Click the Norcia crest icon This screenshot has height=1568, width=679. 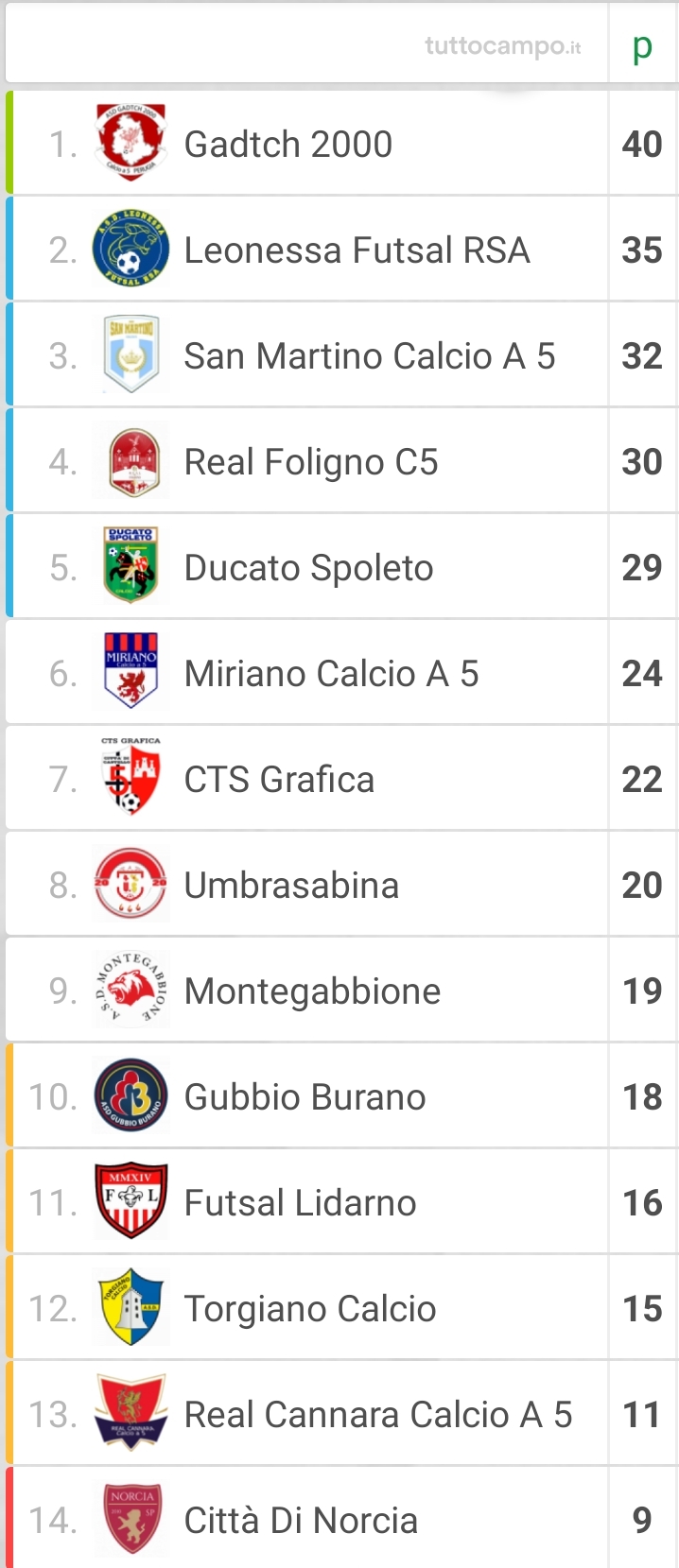[x=132, y=1520]
